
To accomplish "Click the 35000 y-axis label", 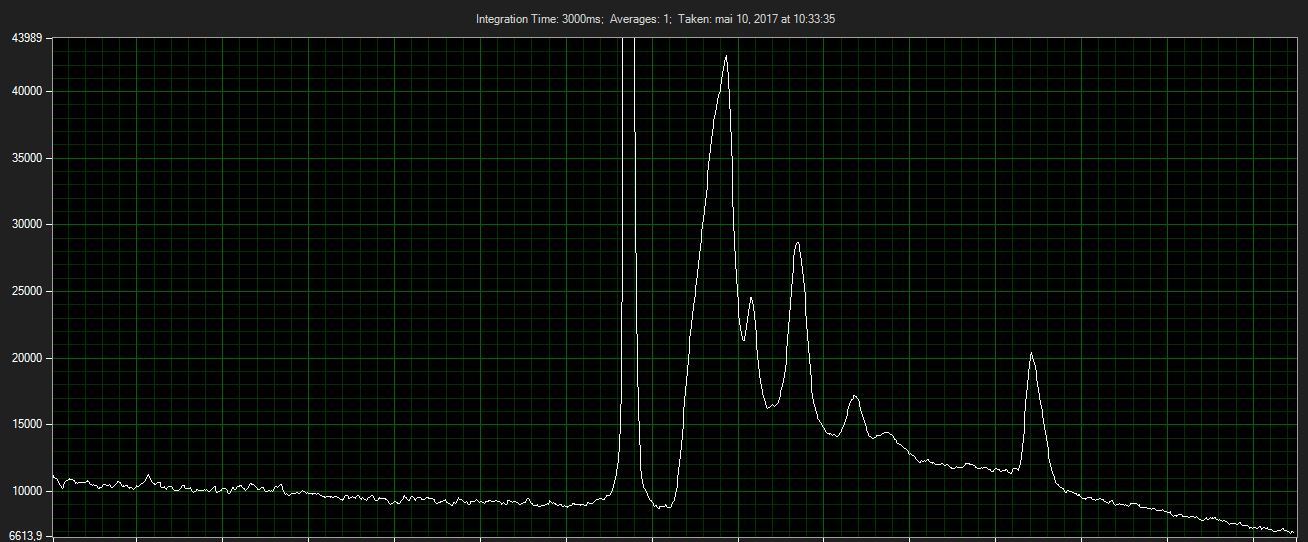I will point(26,158).
